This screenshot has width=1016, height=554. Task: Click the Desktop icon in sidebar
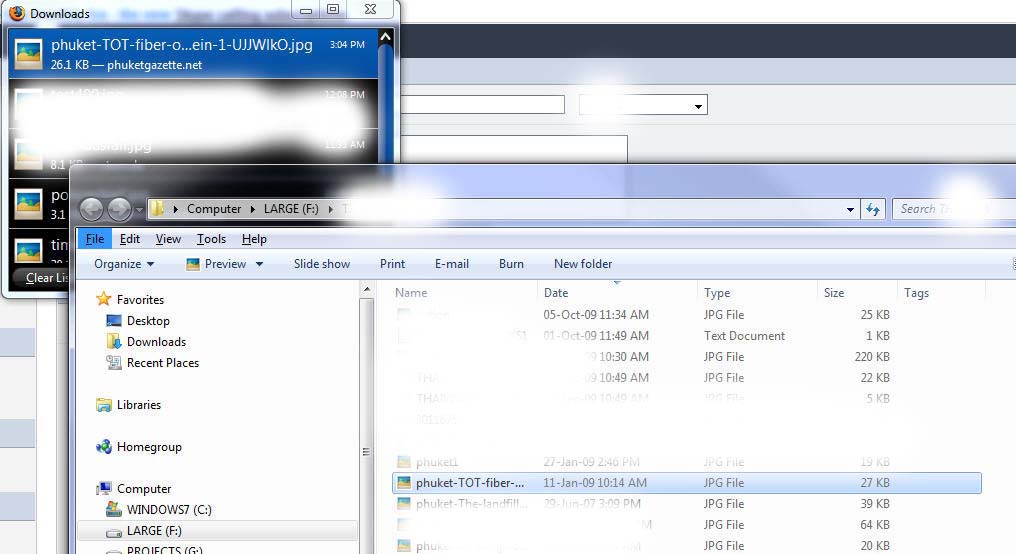(114, 320)
